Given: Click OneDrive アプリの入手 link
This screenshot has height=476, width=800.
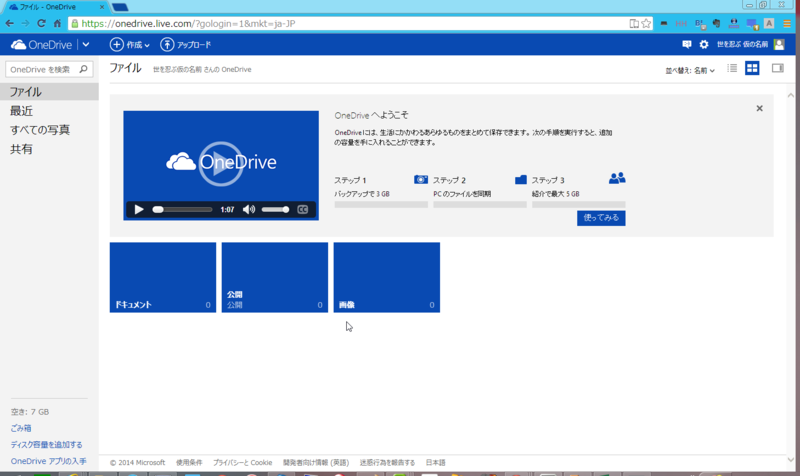Looking at the screenshot, I should [x=48, y=461].
